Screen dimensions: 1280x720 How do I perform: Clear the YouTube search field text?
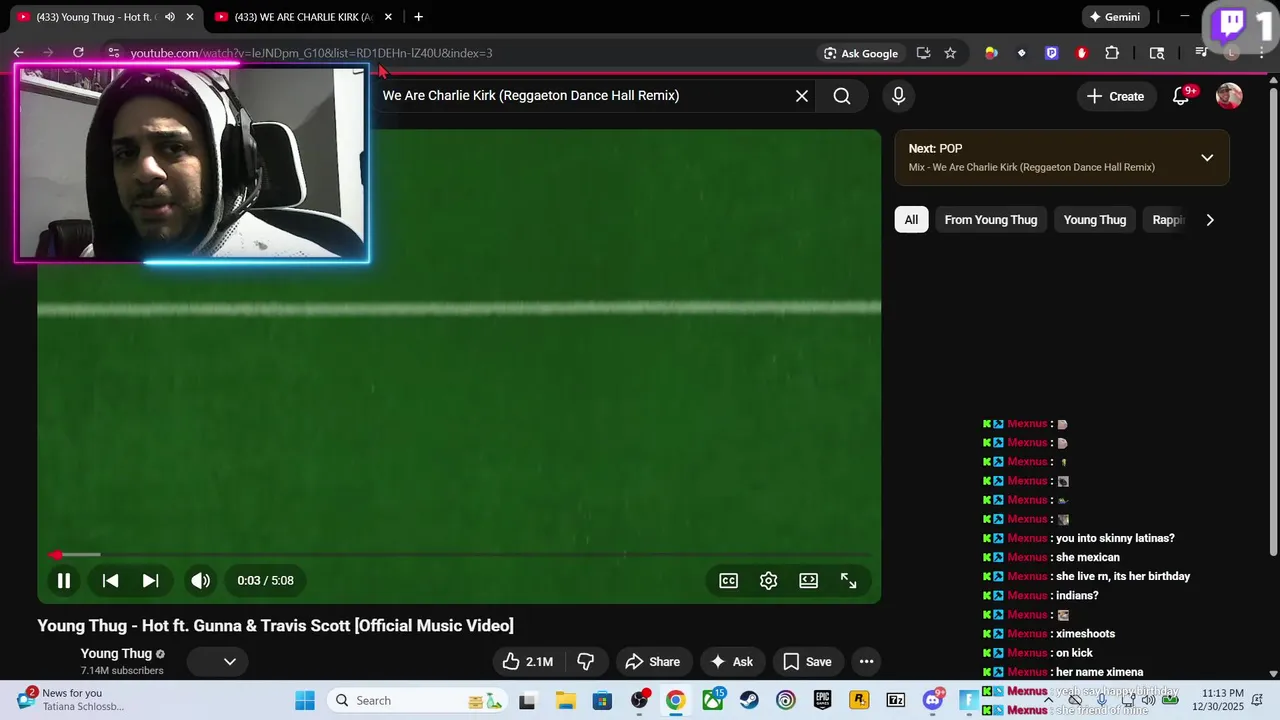[x=801, y=96]
